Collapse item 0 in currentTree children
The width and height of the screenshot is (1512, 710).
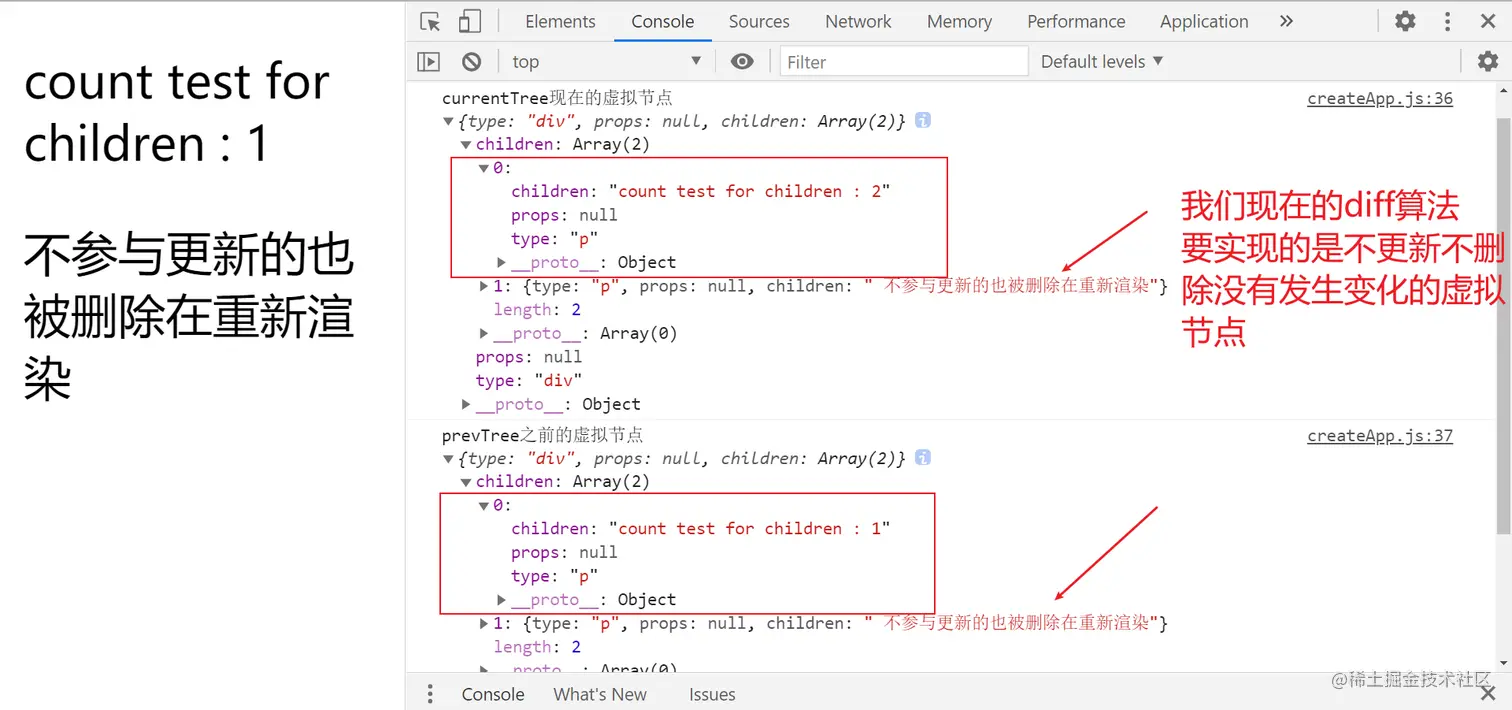coord(484,168)
